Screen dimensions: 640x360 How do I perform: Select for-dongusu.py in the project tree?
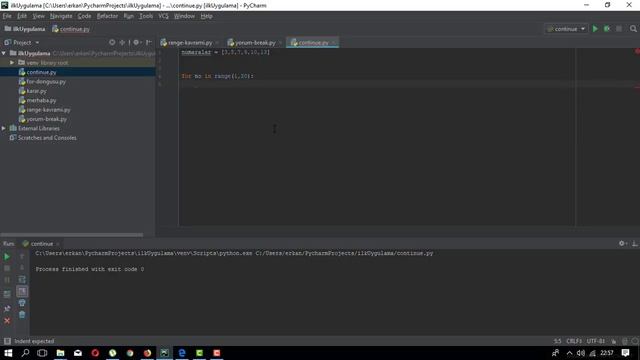click(x=46, y=82)
